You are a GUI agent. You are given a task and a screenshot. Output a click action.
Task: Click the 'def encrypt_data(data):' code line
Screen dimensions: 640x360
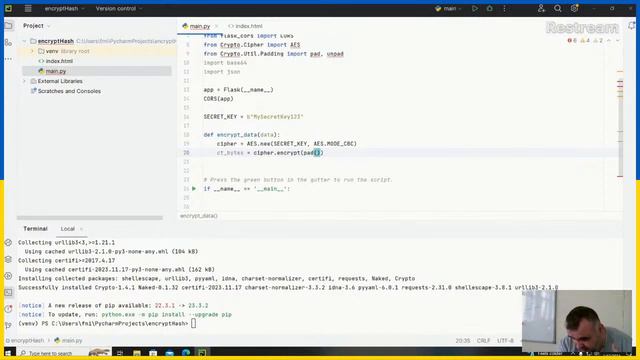tap(242, 135)
